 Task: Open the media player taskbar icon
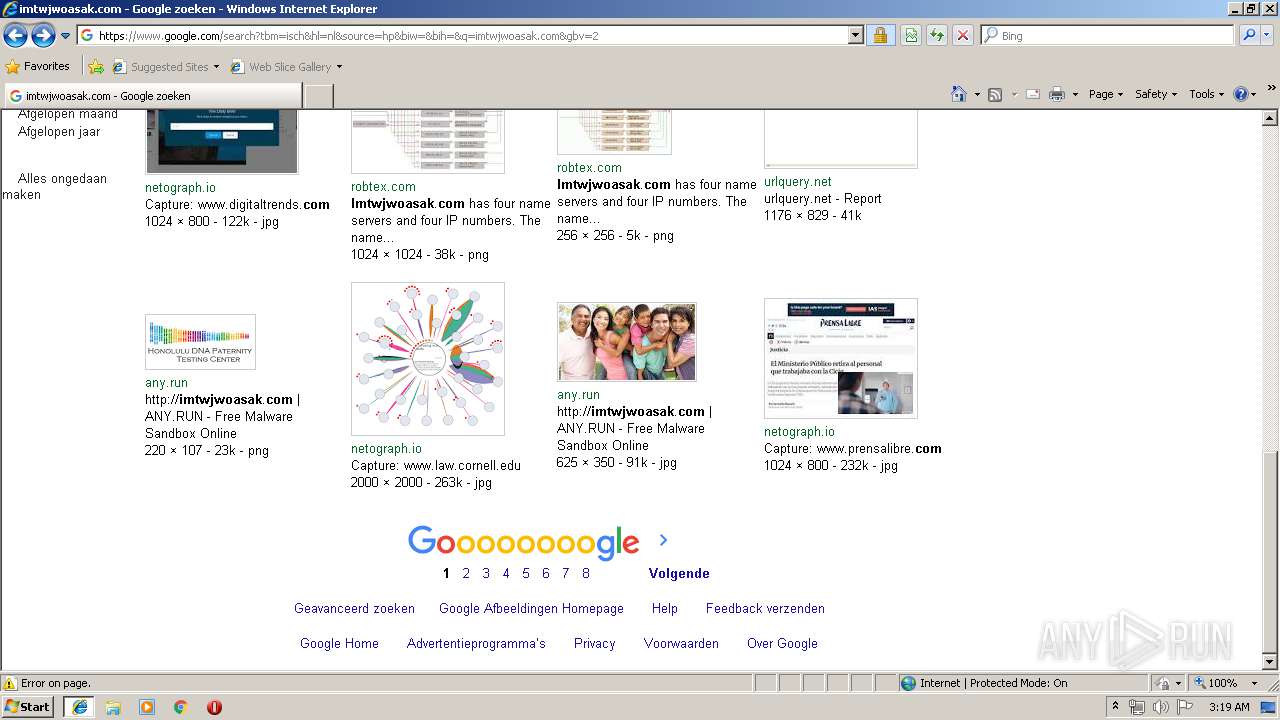(x=147, y=707)
